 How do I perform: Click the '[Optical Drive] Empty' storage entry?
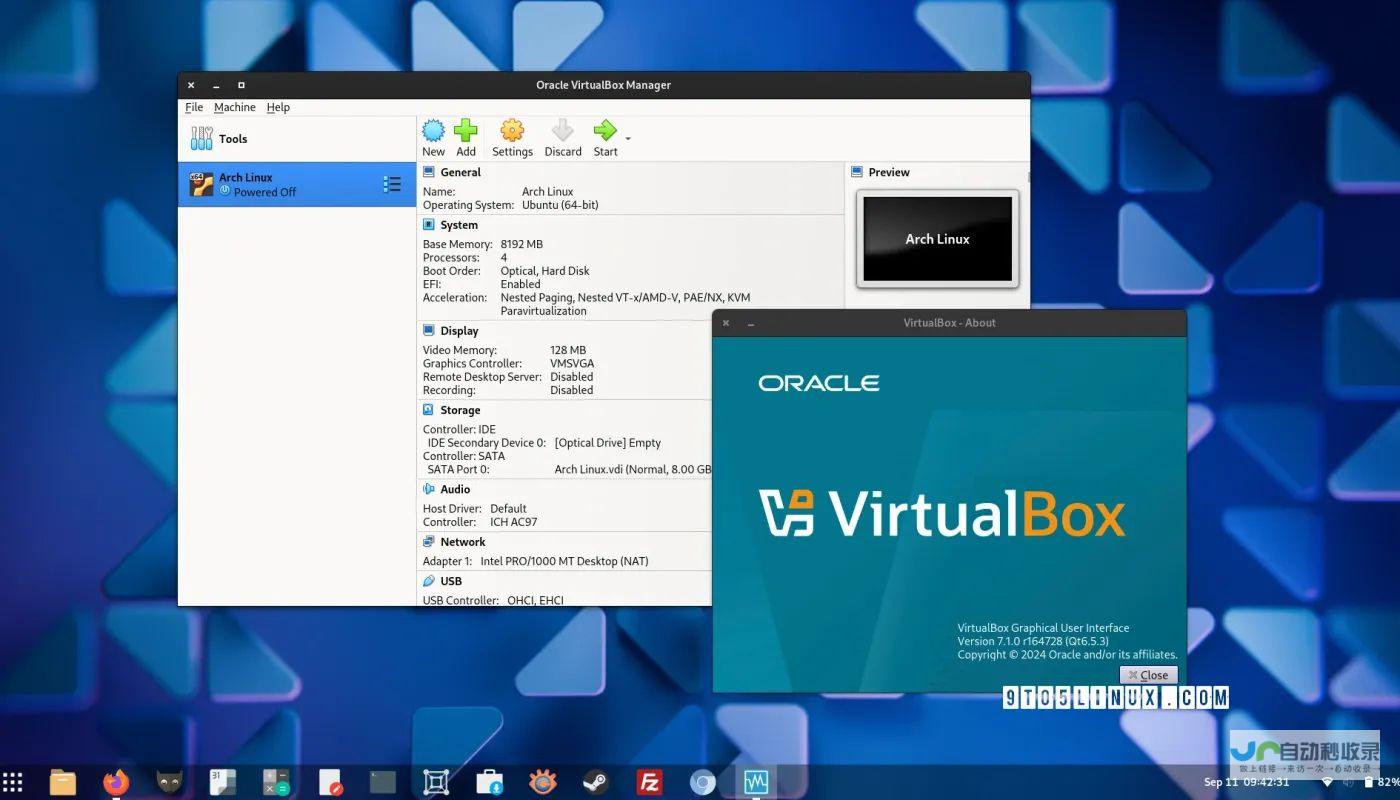tap(608, 443)
